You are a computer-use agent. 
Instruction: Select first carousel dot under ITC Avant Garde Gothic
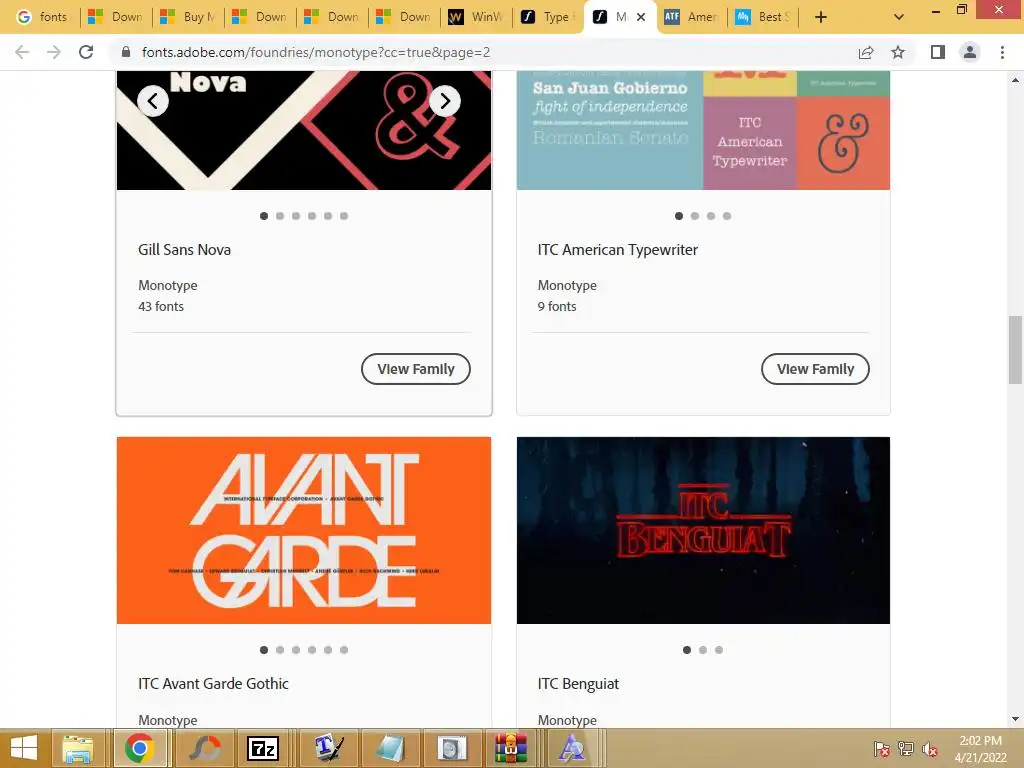[264, 650]
